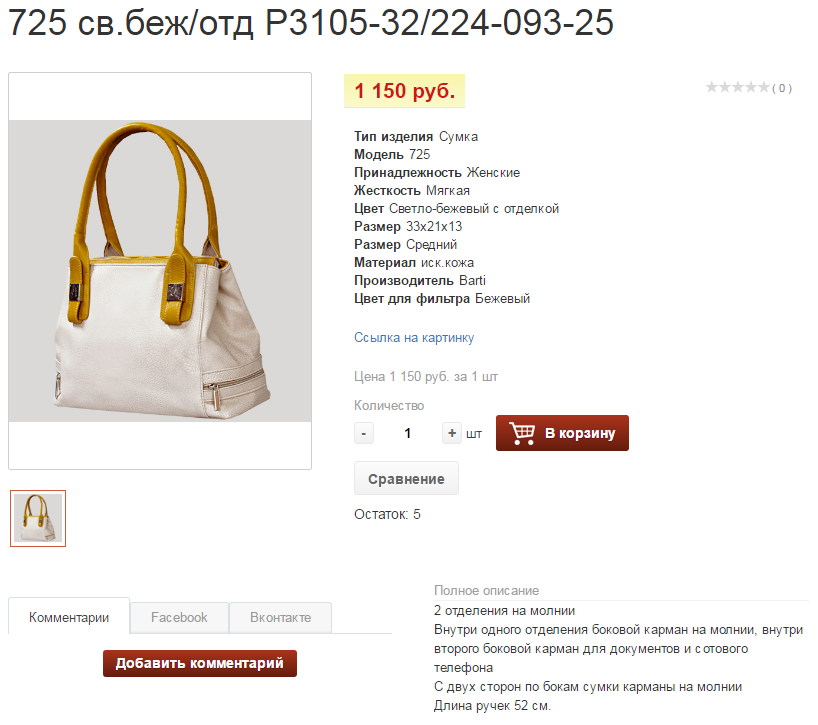818x725 pixels.
Task: Rate the product with the third star
Action: click(x=738, y=87)
